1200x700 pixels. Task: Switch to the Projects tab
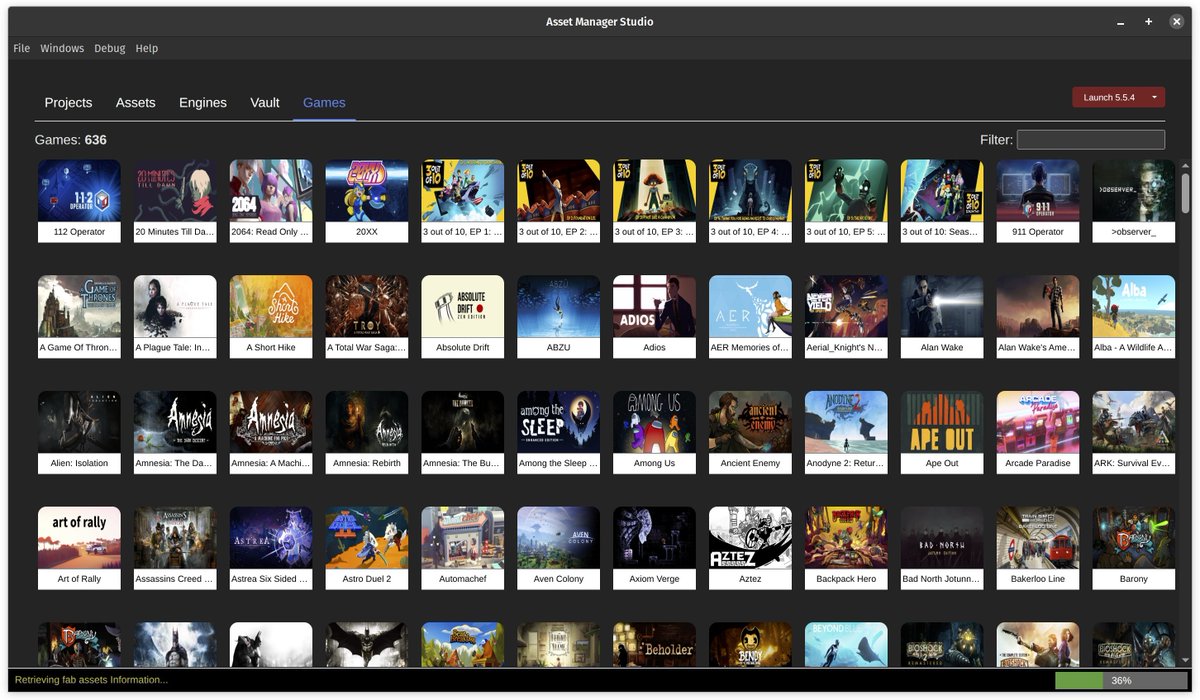pyautogui.click(x=68, y=102)
